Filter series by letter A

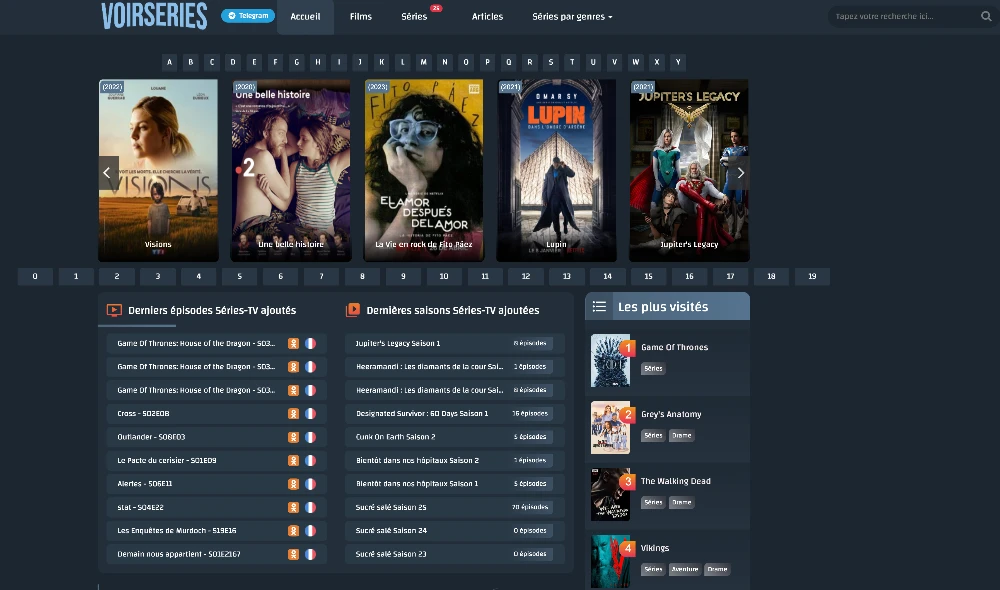(x=170, y=62)
